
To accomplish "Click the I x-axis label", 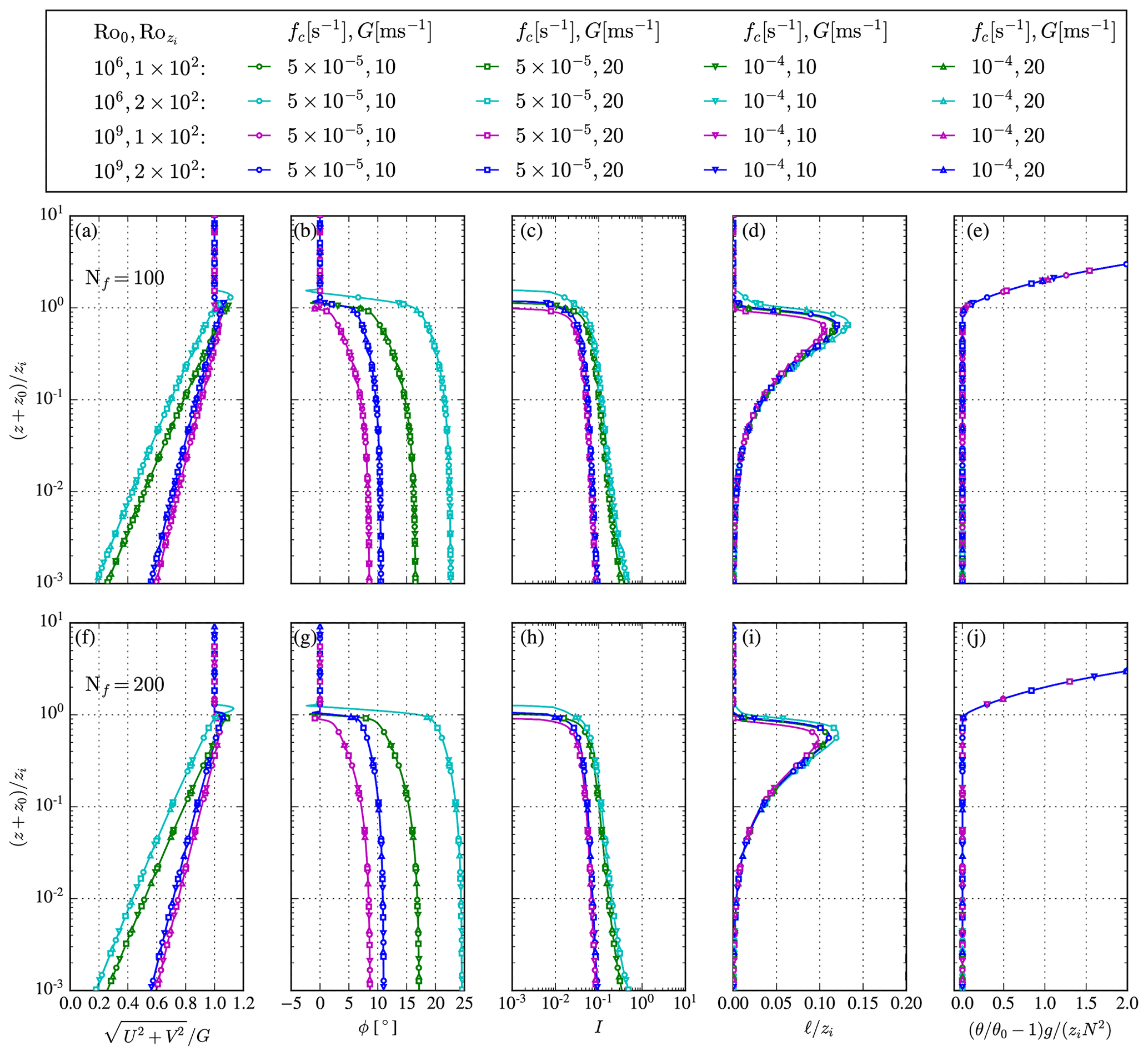I will pyautogui.click(x=598, y=1028).
